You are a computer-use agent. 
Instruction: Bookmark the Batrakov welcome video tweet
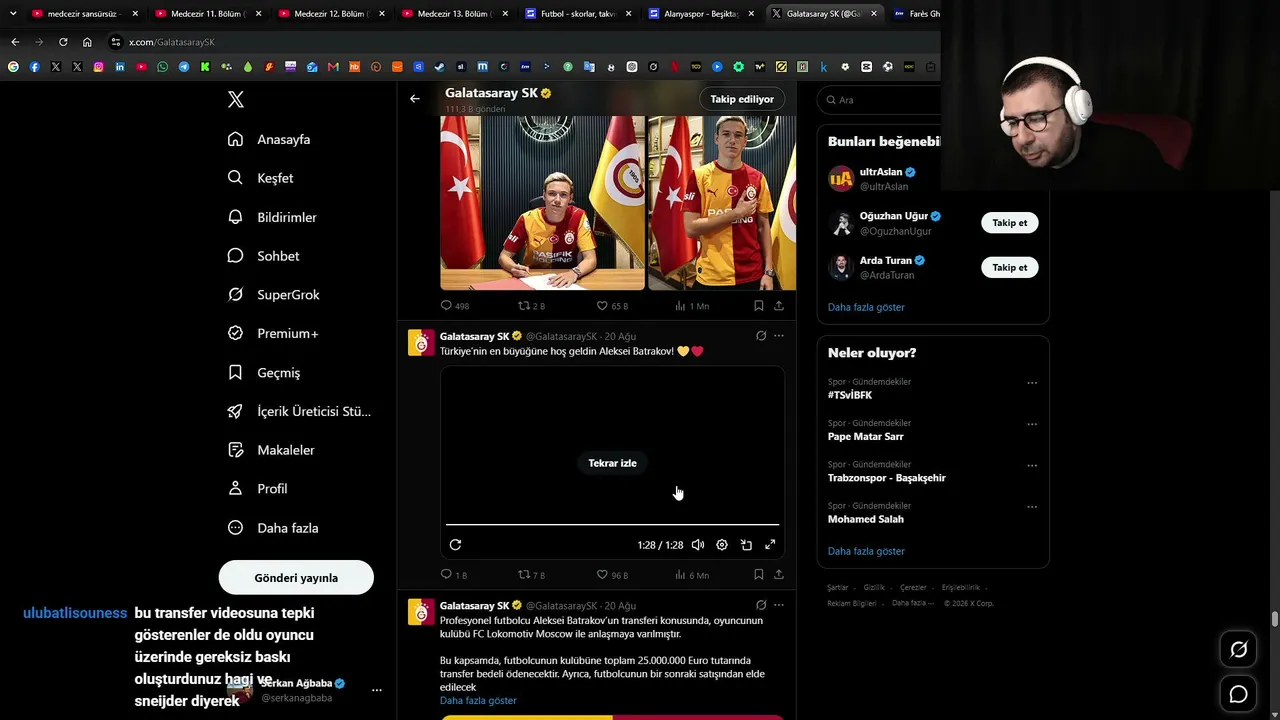(758, 575)
